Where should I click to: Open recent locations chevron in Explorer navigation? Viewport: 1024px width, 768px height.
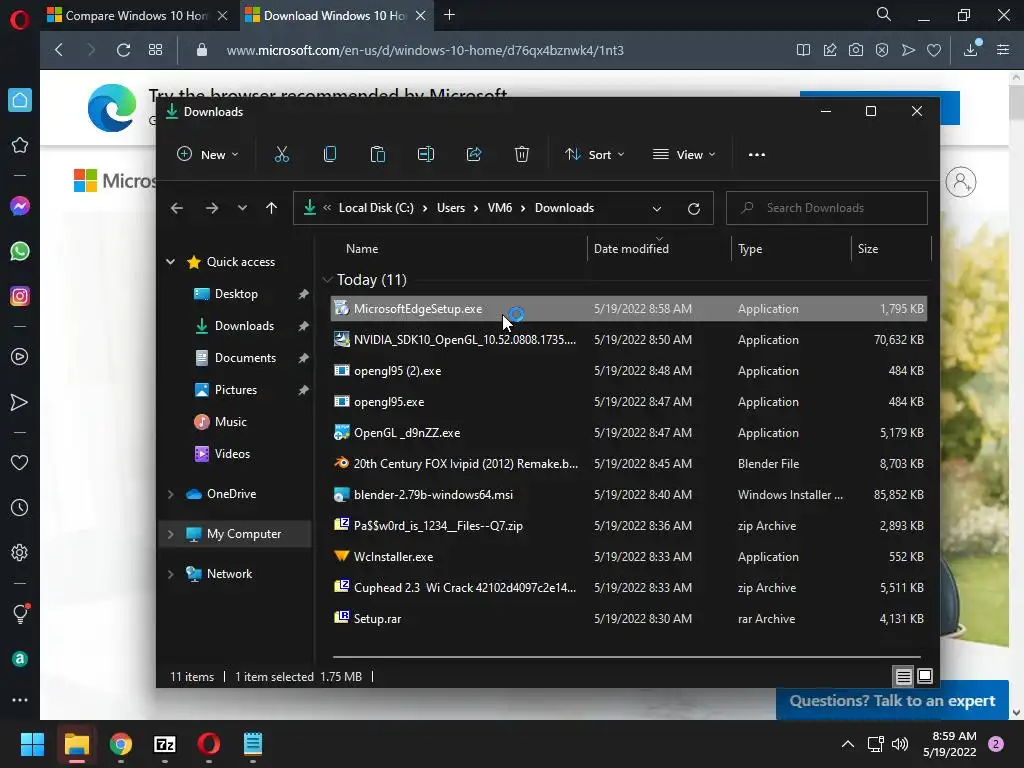(x=242, y=208)
